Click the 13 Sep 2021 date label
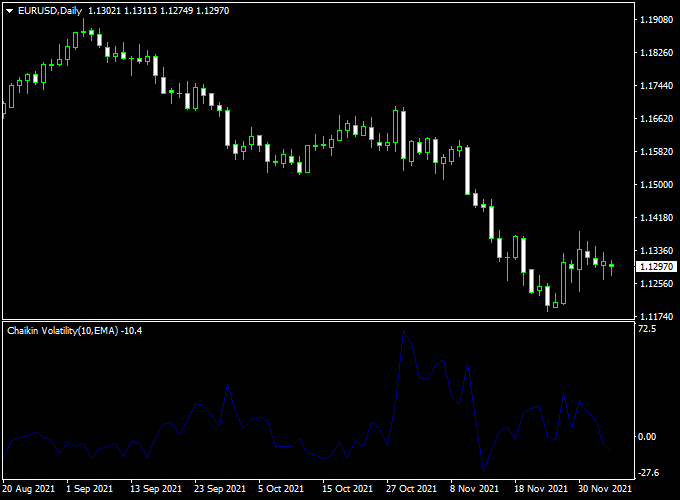 coord(156,489)
